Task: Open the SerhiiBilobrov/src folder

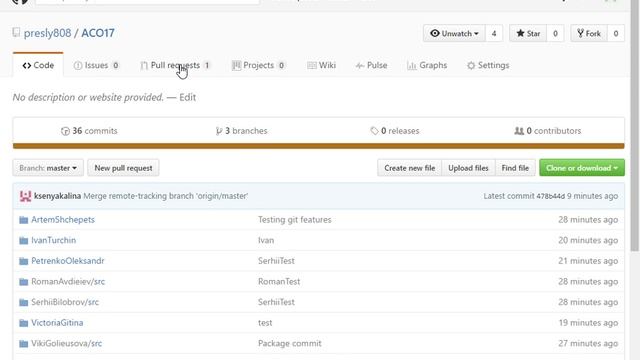Action: [x=65, y=302]
